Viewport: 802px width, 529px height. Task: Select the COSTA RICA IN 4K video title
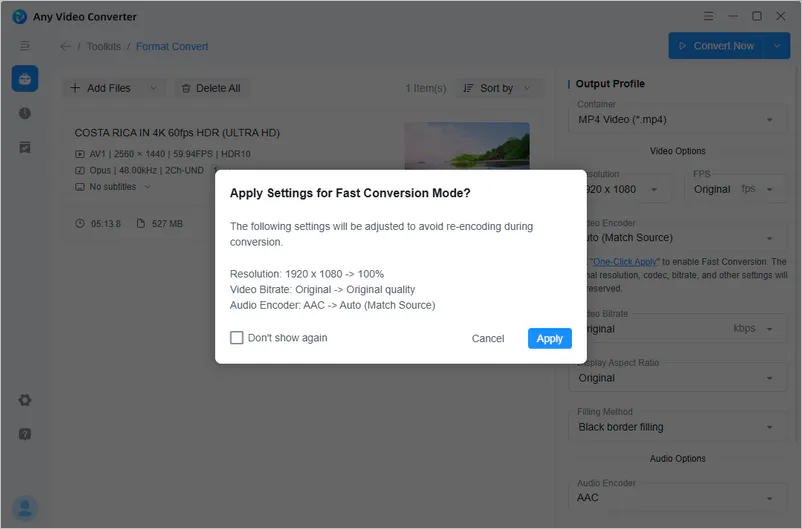point(177,133)
